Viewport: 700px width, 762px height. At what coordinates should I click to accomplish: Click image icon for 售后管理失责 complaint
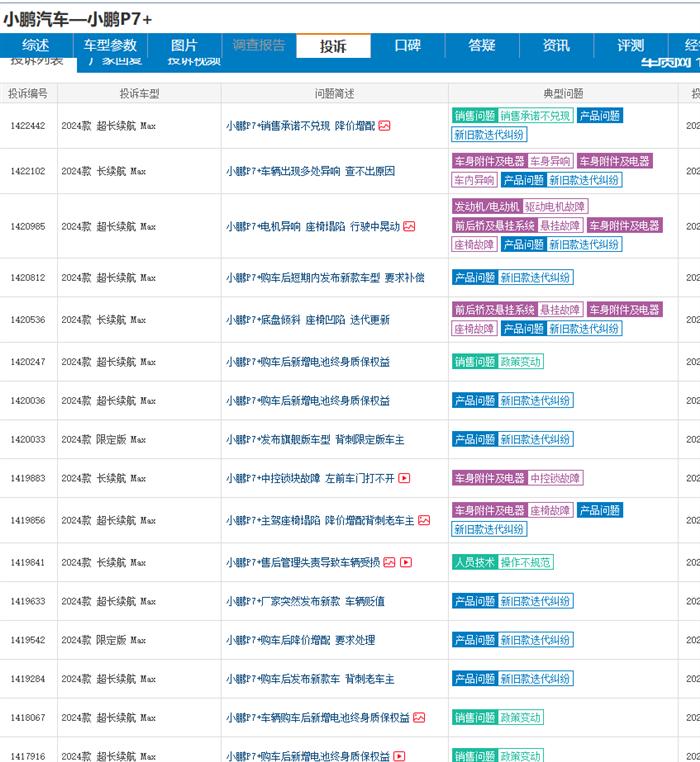click(389, 562)
